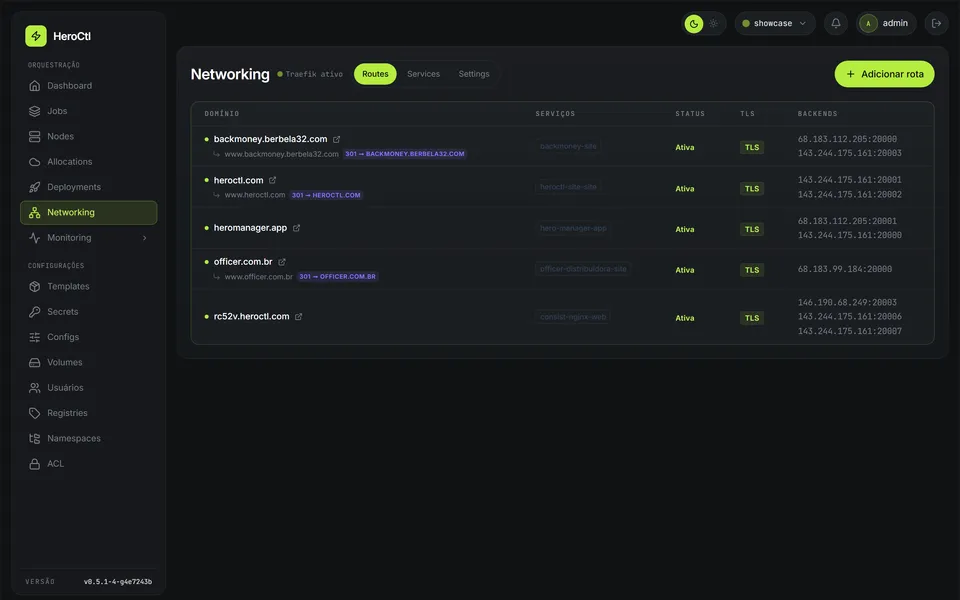Click the DOMÍNIO column header
The image size is (960, 600).
click(222, 114)
